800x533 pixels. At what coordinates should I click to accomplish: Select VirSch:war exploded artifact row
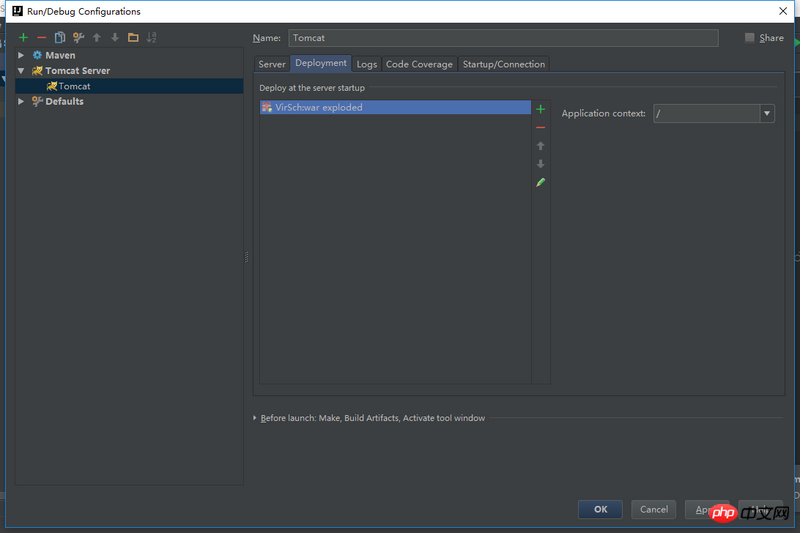click(x=395, y=107)
